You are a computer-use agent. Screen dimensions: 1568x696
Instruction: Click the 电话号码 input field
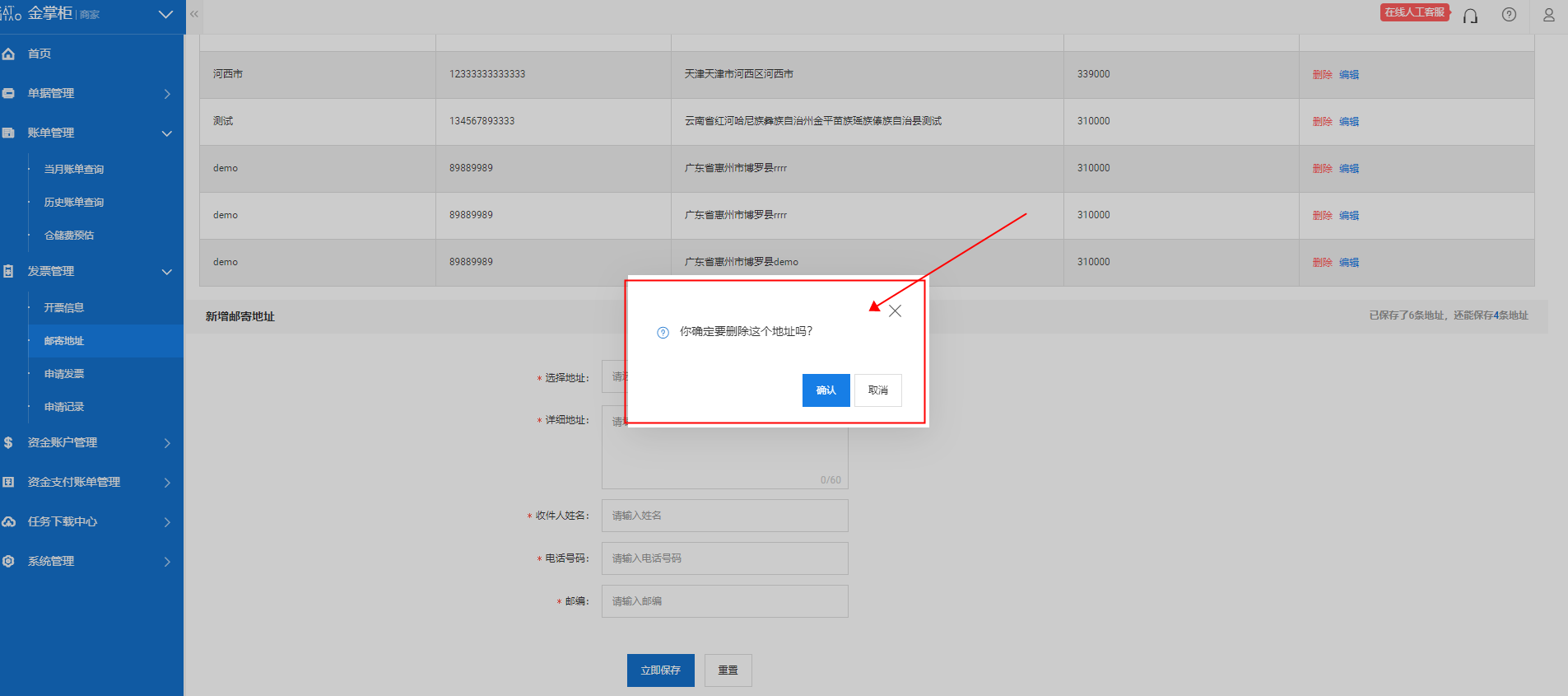pos(724,558)
